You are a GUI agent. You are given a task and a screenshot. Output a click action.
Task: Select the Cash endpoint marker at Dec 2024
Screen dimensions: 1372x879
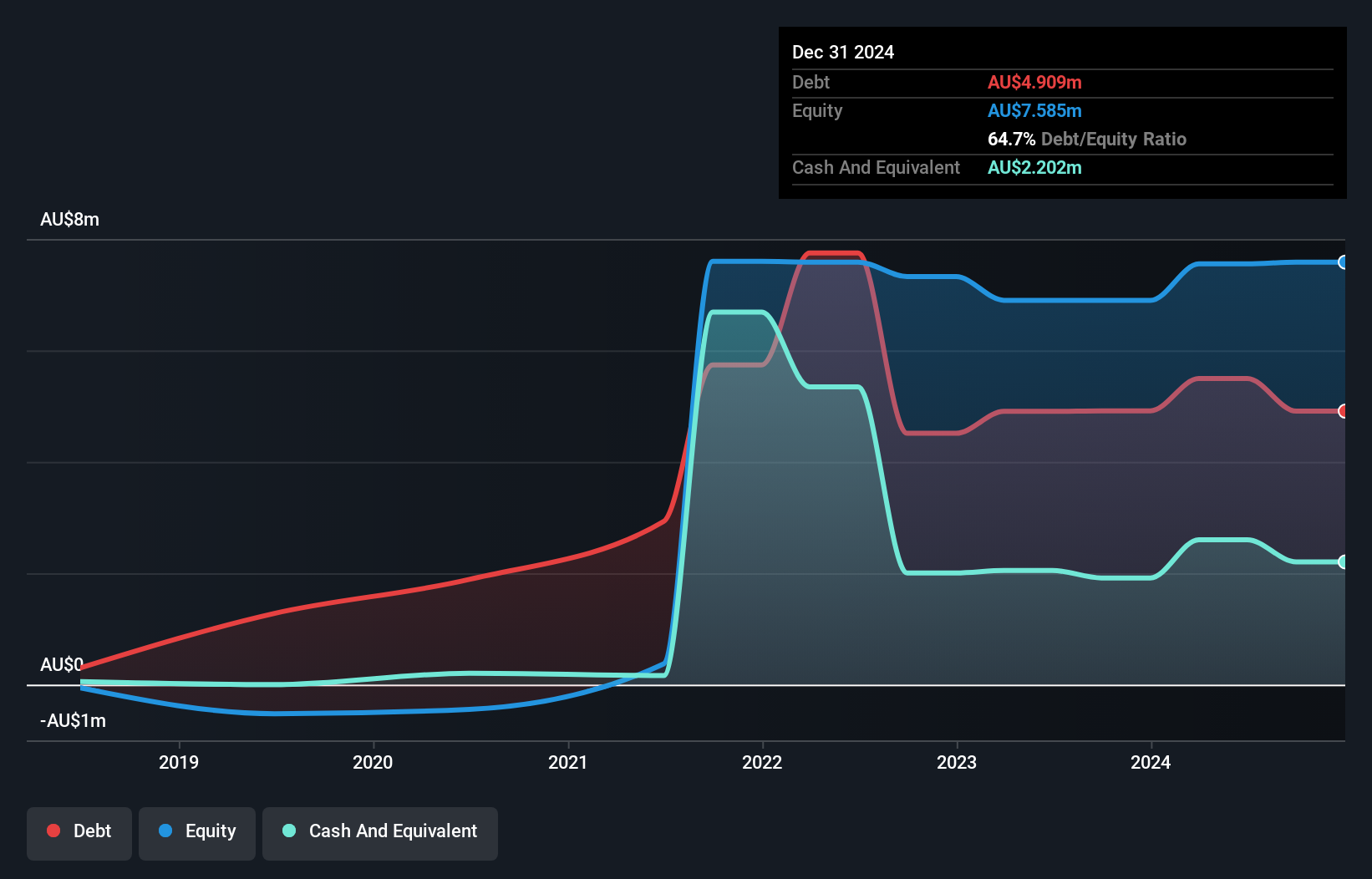(x=1343, y=561)
